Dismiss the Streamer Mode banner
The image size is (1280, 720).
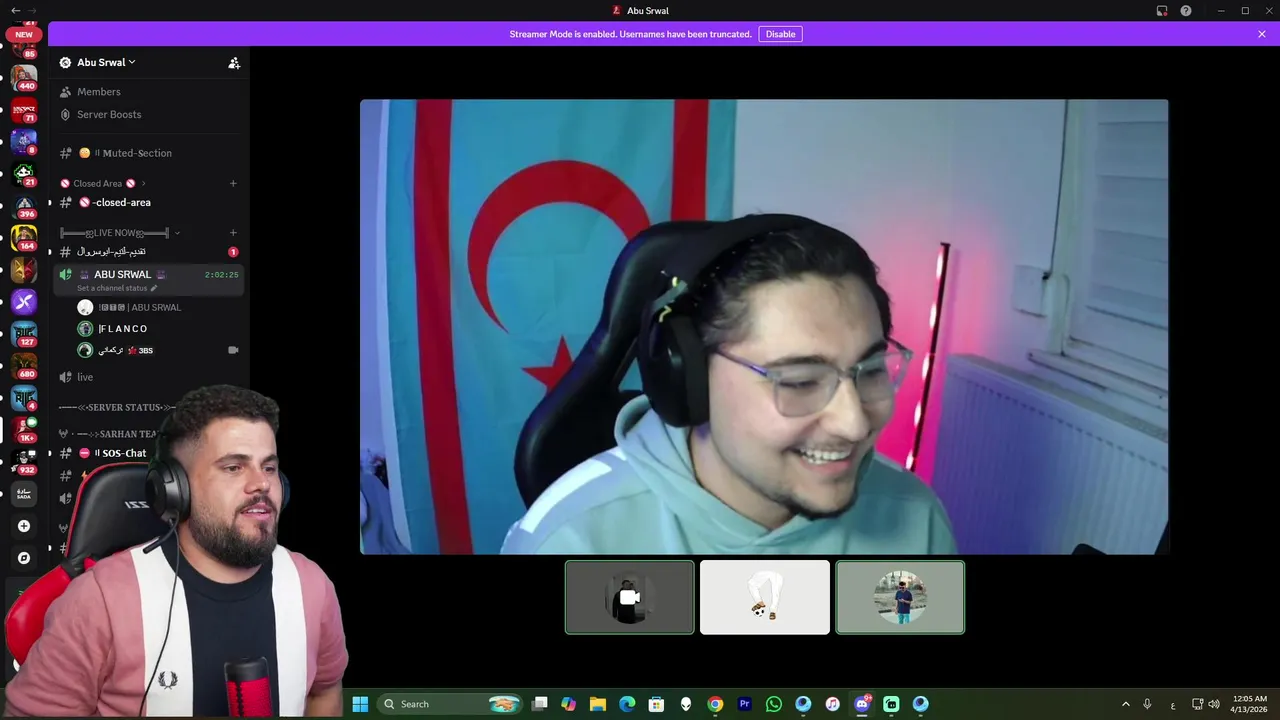tap(1262, 34)
